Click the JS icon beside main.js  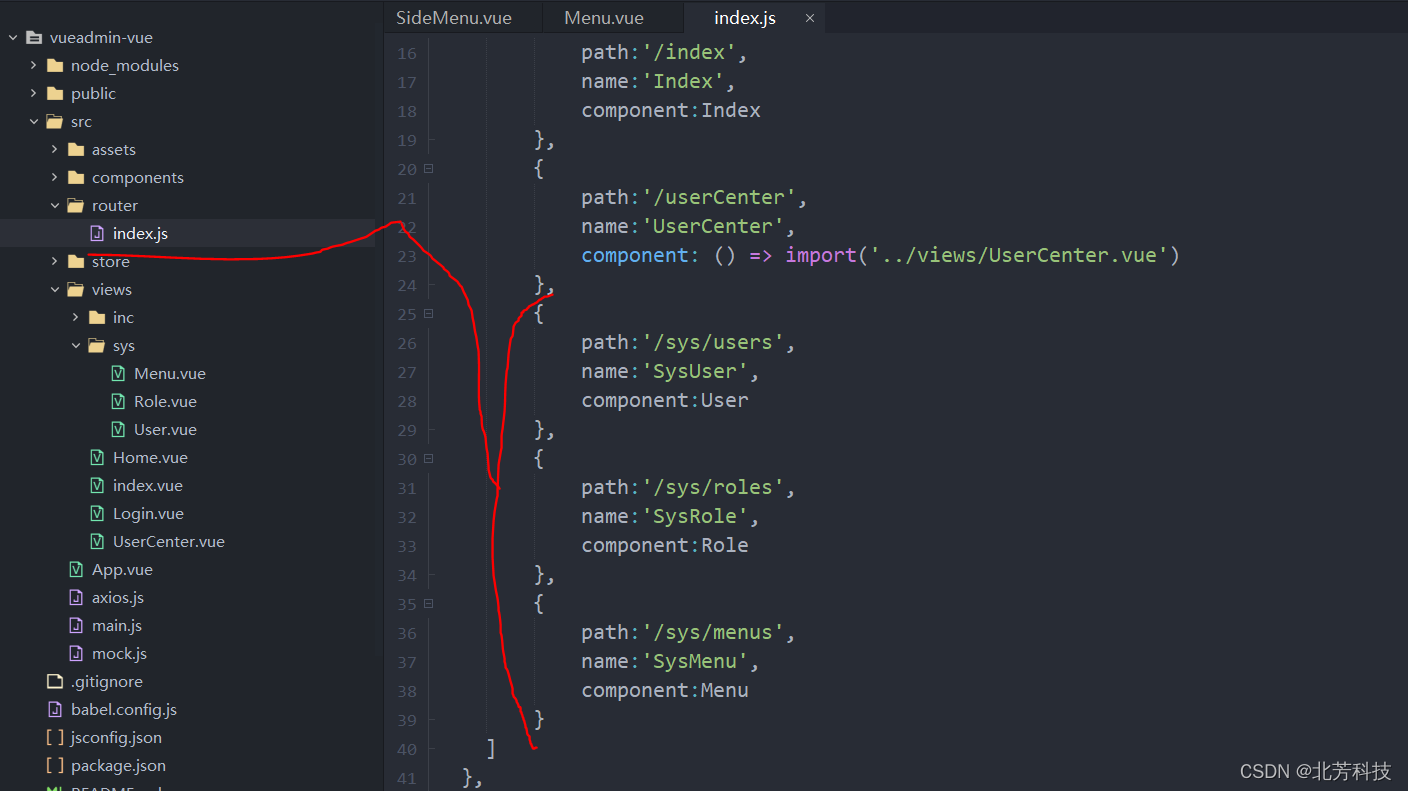click(x=76, y=626)
